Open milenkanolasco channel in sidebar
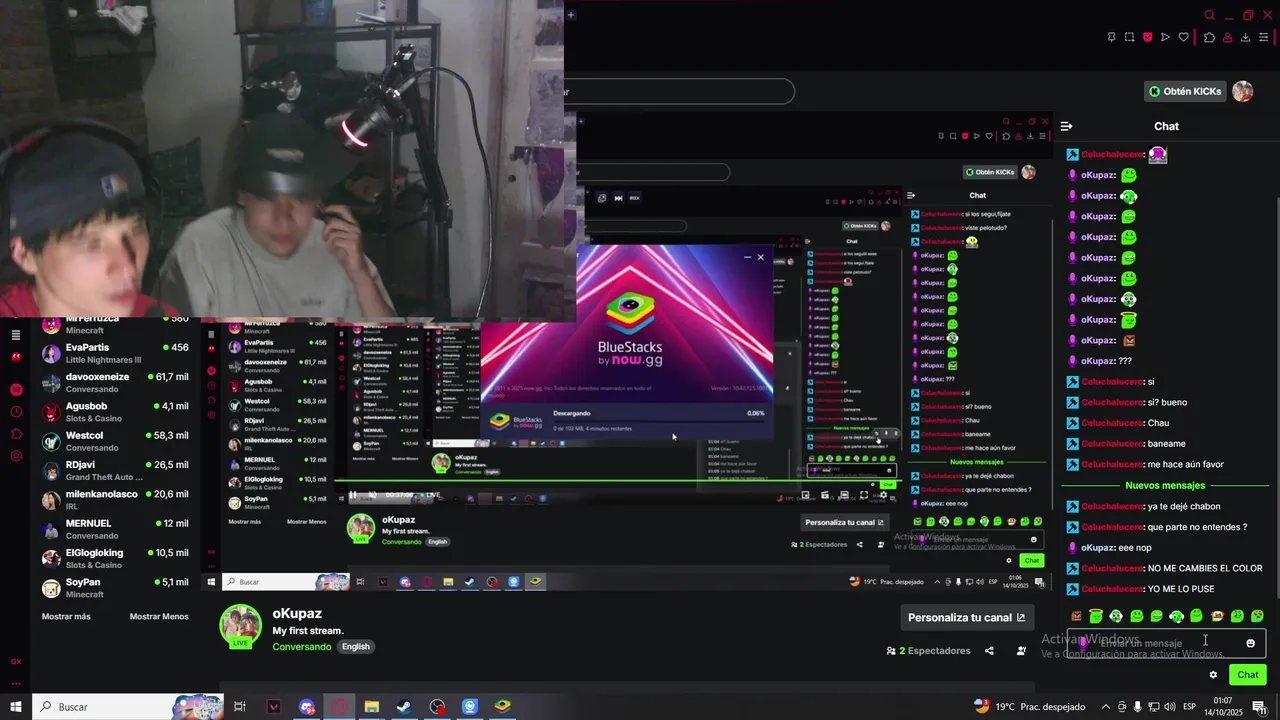This screenshot has height=720, width=1280. click(115, 499)
